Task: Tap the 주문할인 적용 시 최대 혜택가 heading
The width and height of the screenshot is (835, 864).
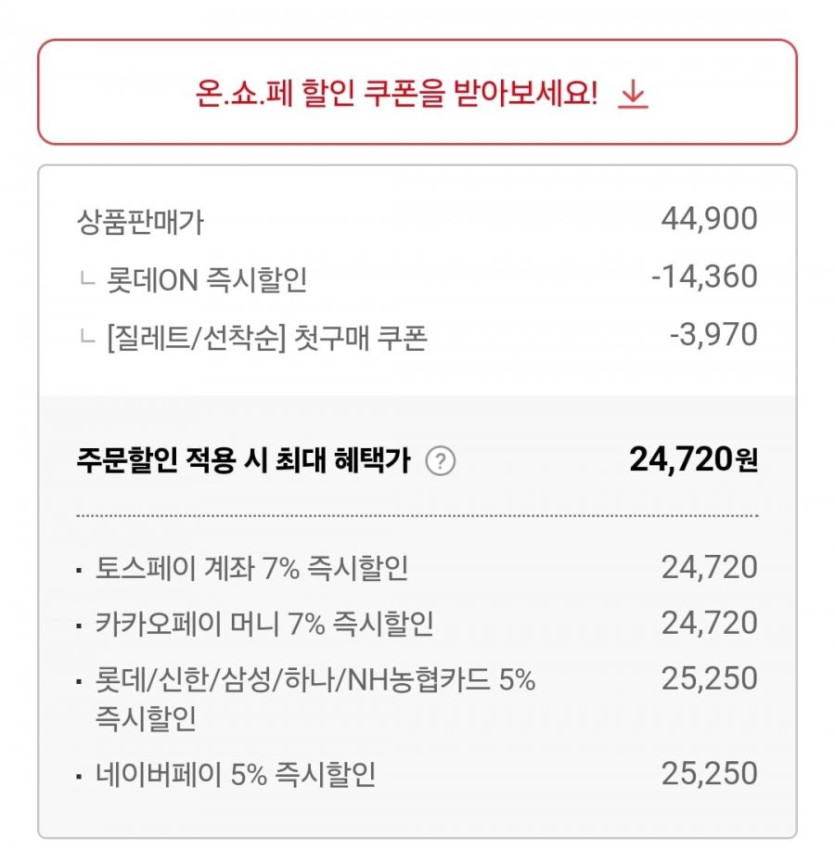Action: click(x=243, y=461)
